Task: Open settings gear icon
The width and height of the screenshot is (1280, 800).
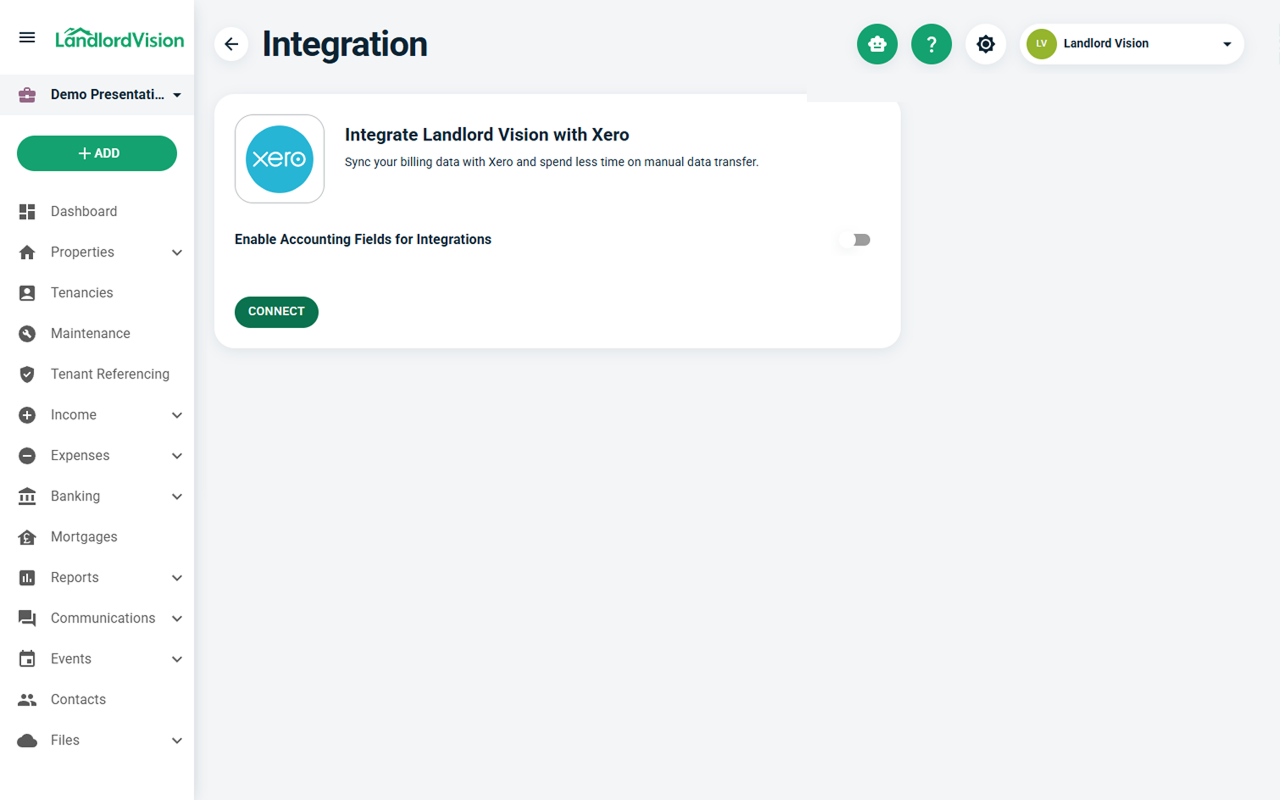Action: (985, 44)
